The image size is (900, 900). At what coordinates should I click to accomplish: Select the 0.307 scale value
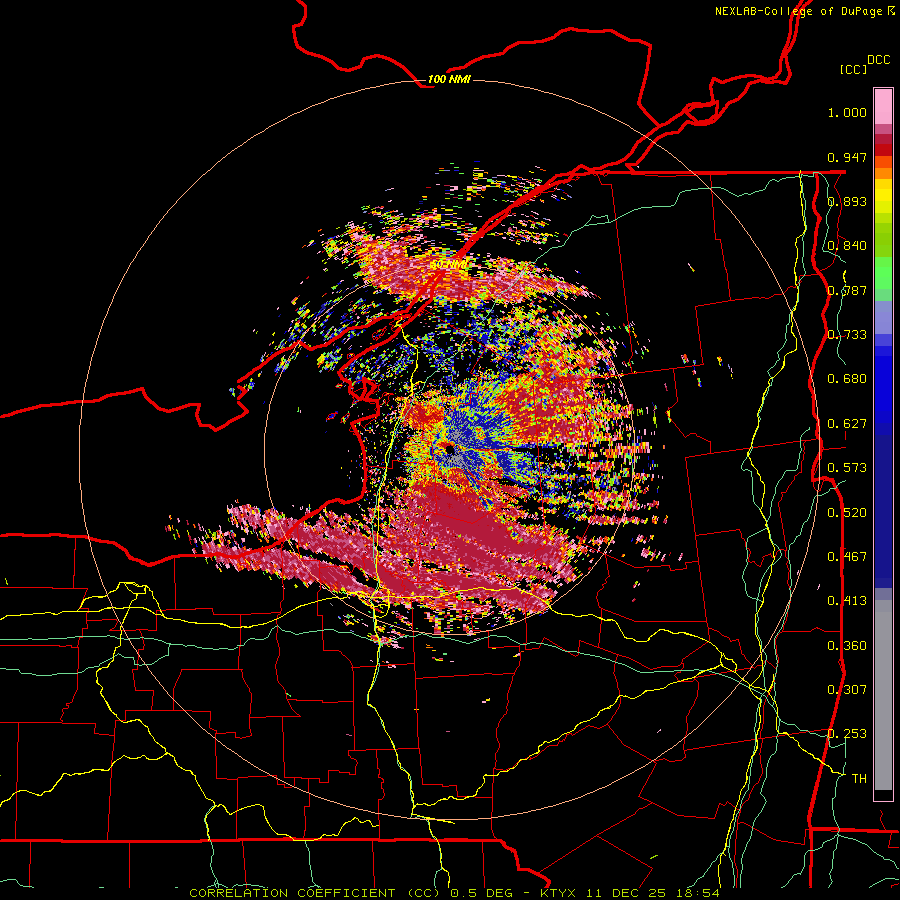click(847, 690)
